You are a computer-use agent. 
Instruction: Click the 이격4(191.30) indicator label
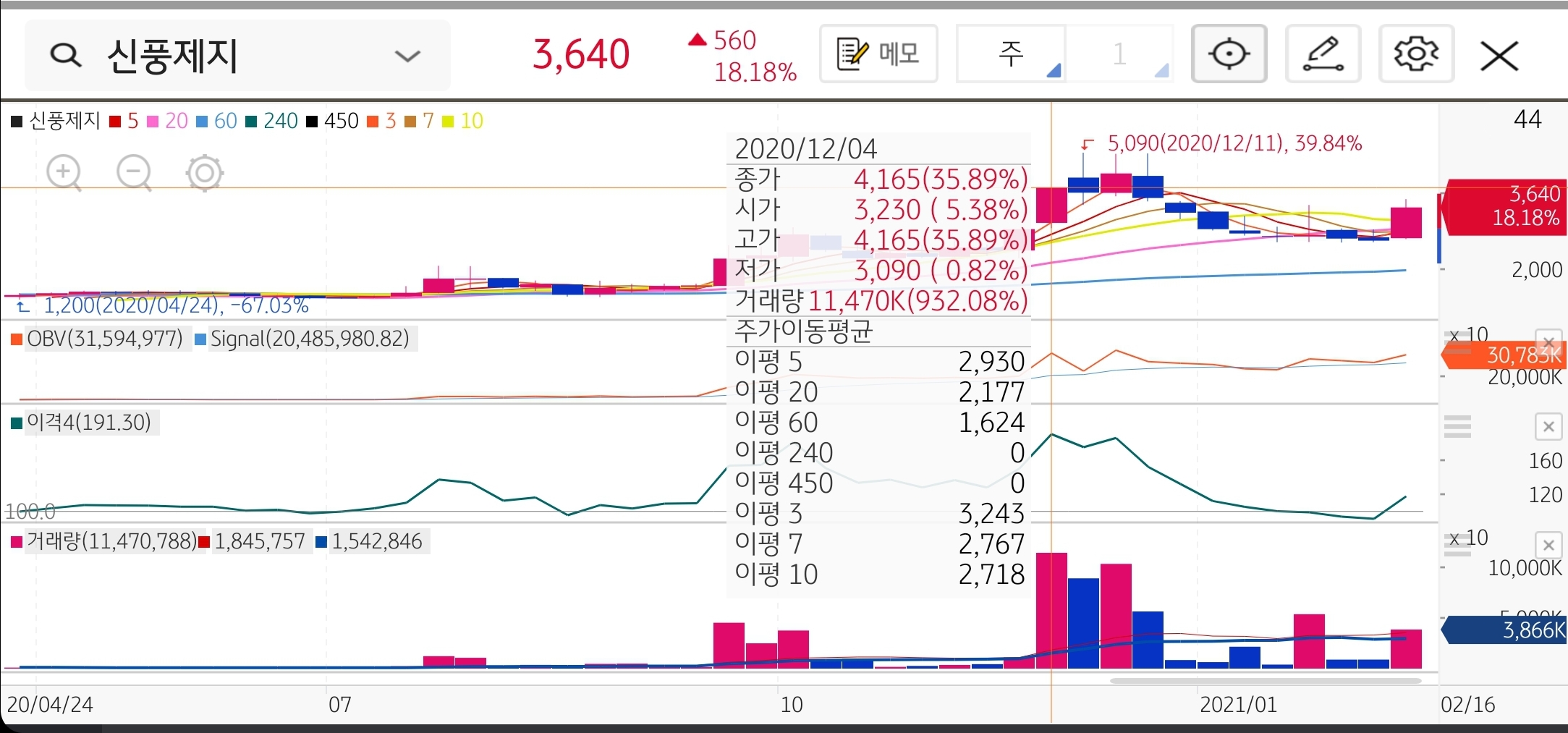[88, 422]
